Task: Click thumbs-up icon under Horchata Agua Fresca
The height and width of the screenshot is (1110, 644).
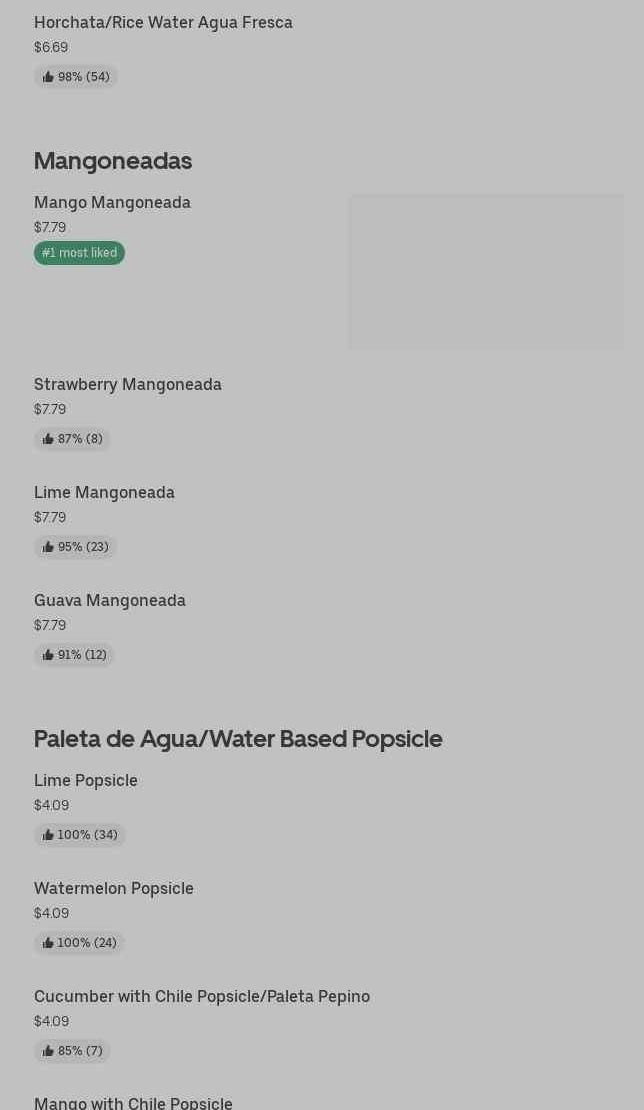Action: (x=48, y=77)
